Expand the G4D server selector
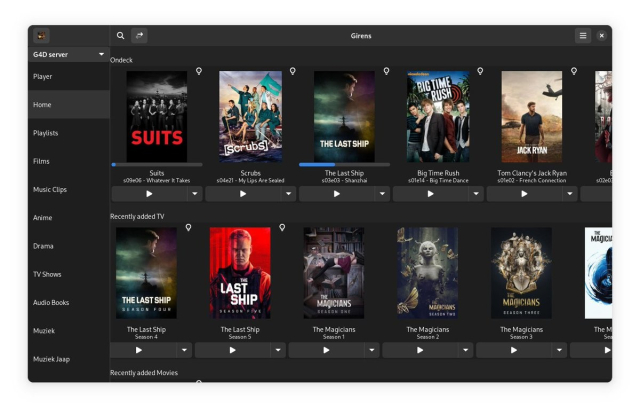640x413 pixels. tap(69, 54)
